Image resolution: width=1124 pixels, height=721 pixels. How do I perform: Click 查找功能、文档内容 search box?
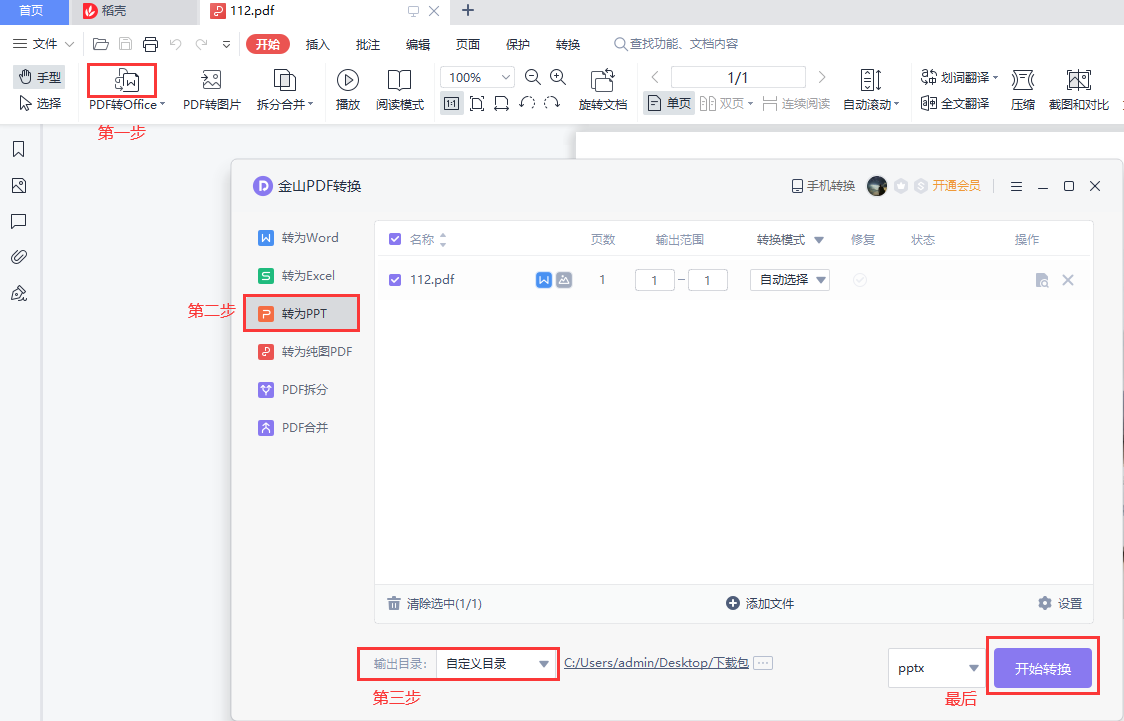(676, 44)
